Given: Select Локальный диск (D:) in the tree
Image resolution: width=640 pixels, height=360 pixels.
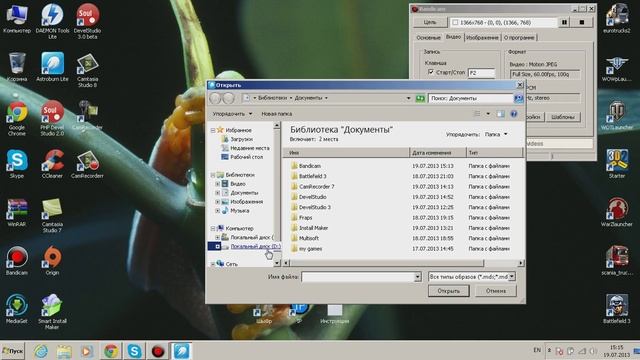Looking at the screenshot, I should pyautogui.click(x=255, y=247).
